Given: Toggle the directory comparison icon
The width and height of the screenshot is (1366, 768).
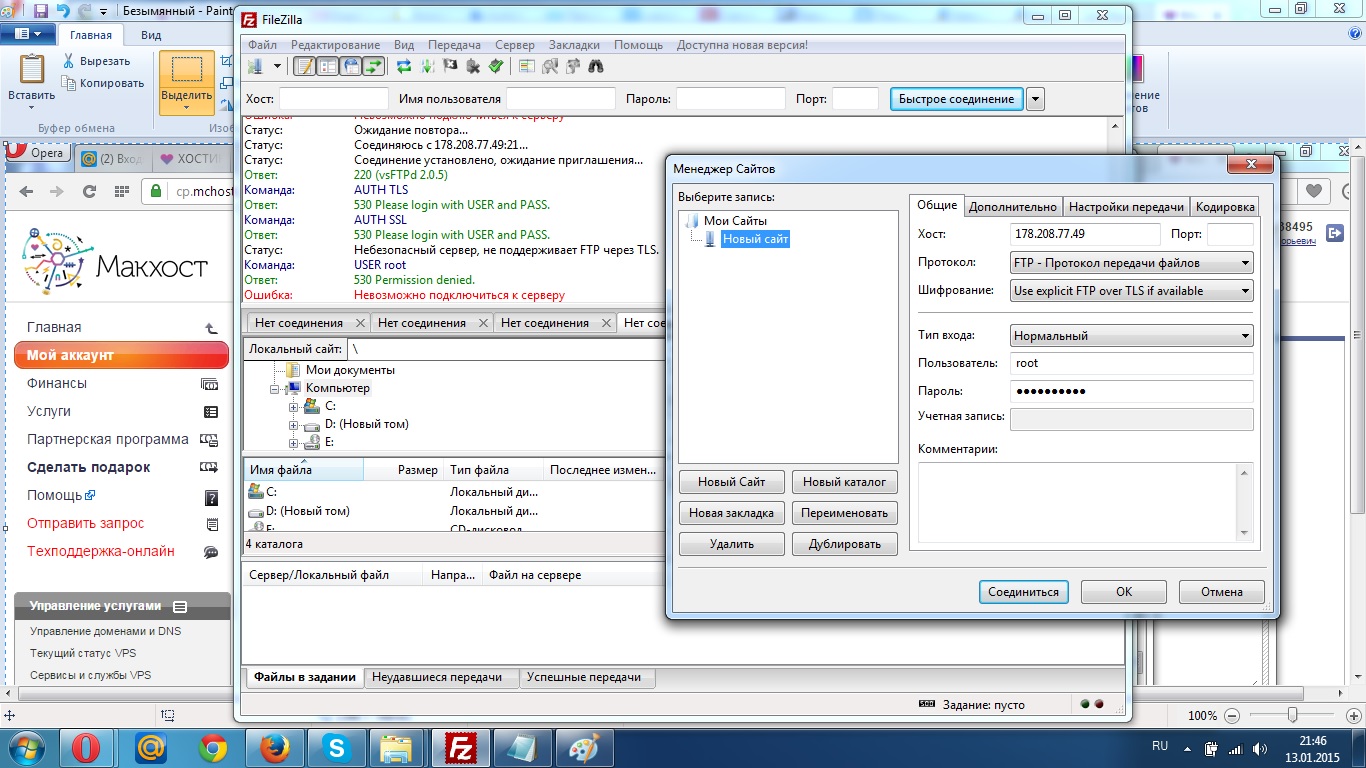Looking at the screenshot, I should click(x=550, y=67).
